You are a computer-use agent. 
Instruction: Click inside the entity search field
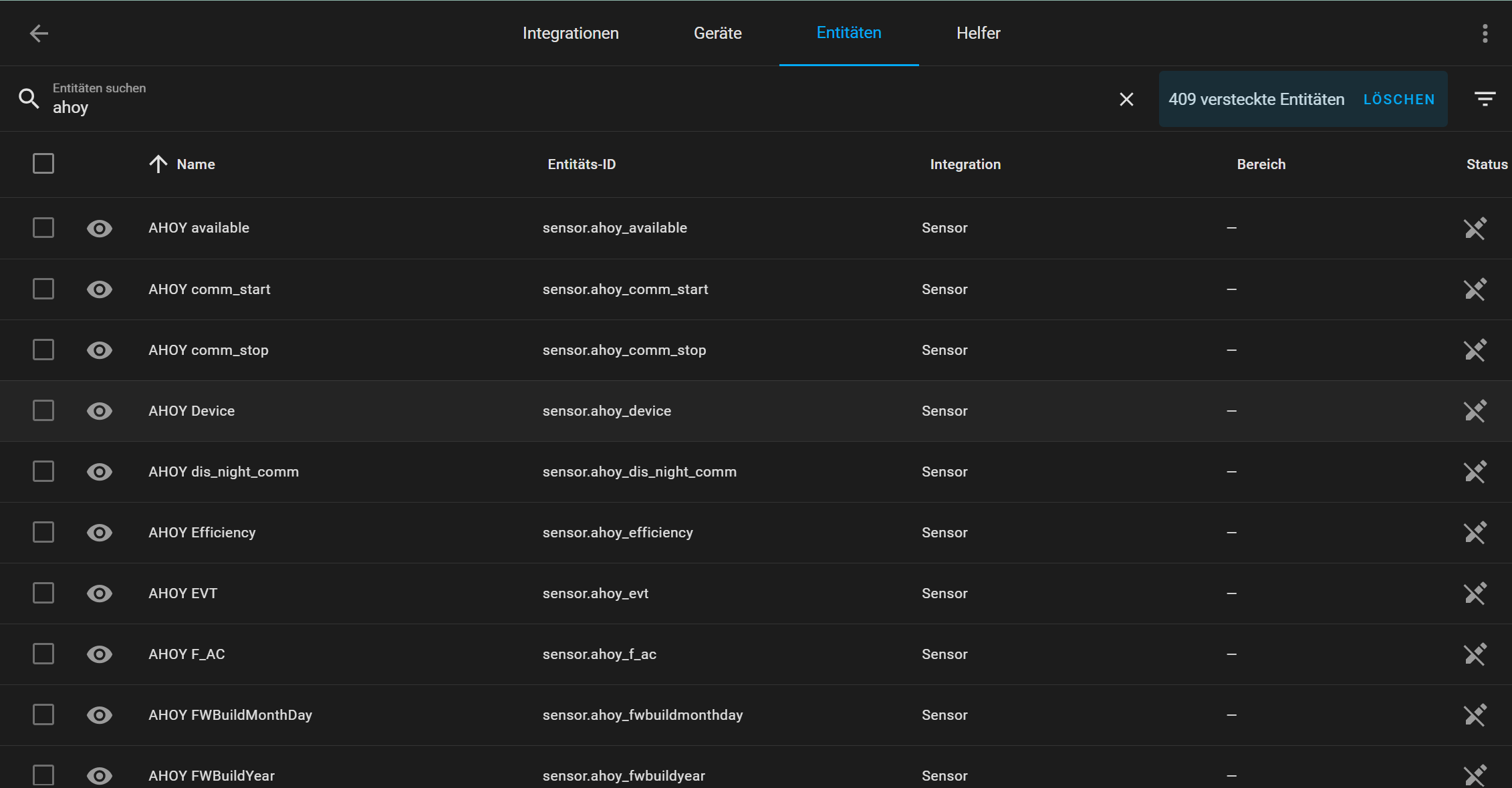tap(267, 106)
